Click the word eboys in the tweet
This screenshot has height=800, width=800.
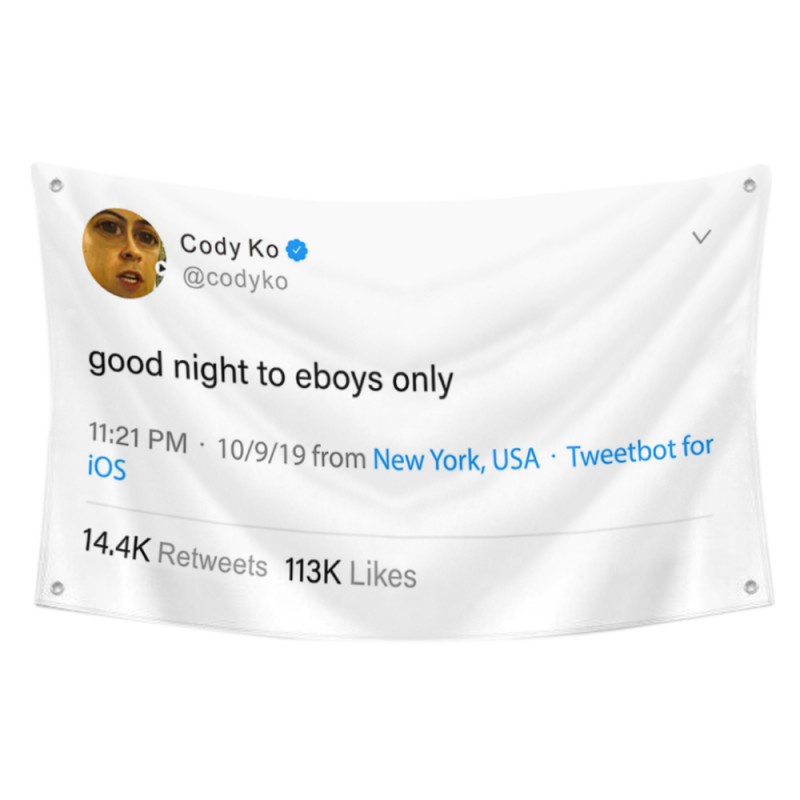(x=339, y=379)
